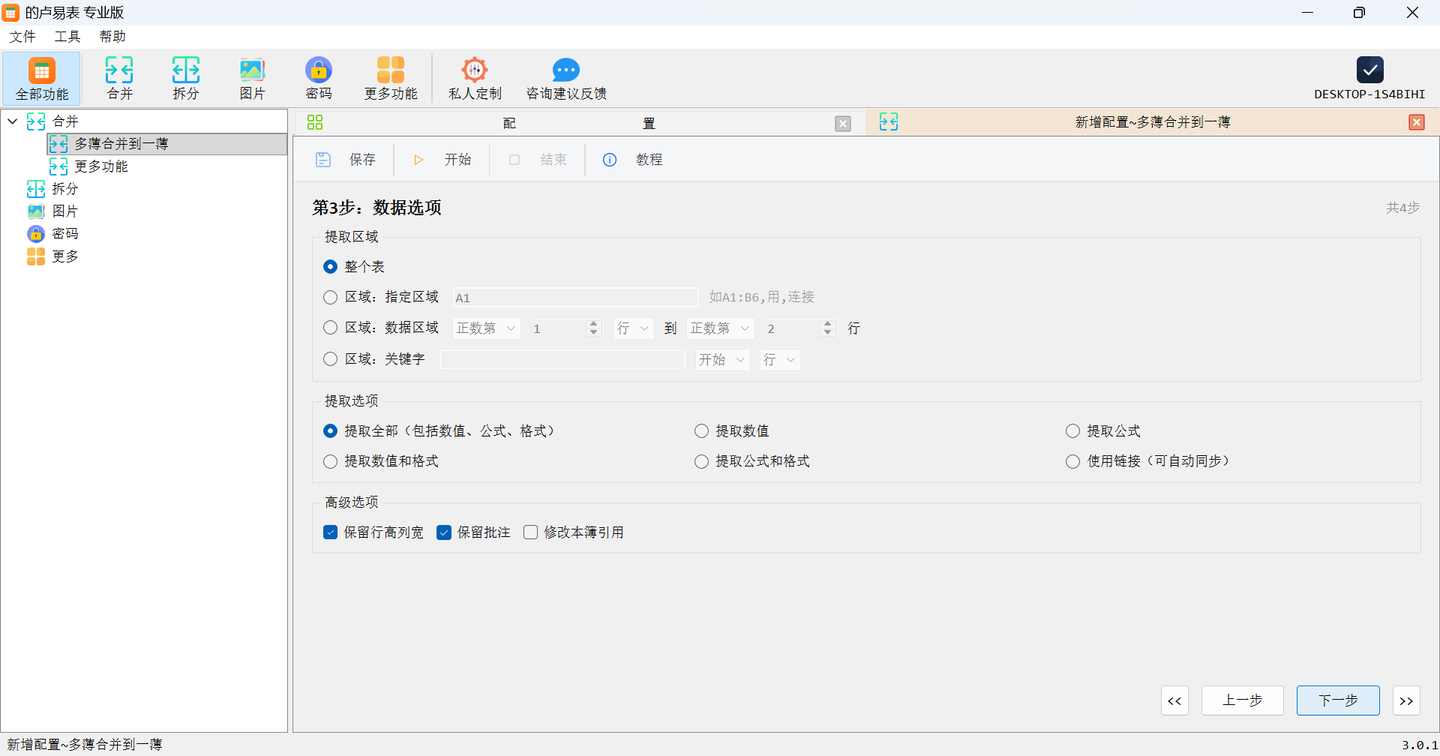The image size is (1440, 756).
Task: Open the 行 dropdown in keyword row
Action: [x=780, y=360]
